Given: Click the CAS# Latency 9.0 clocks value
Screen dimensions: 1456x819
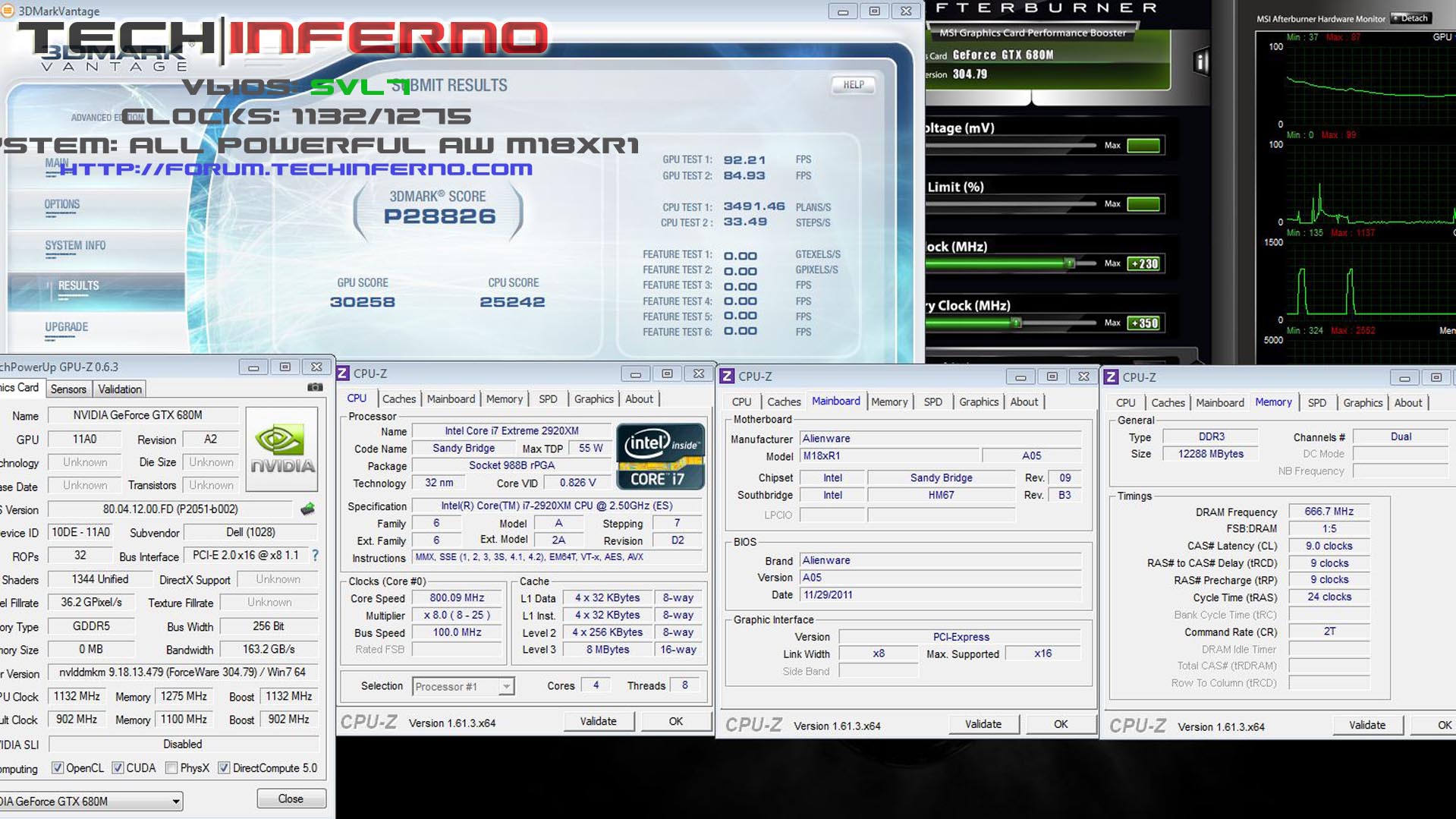Looking at the screenshot, I should tap(1329, 546).
